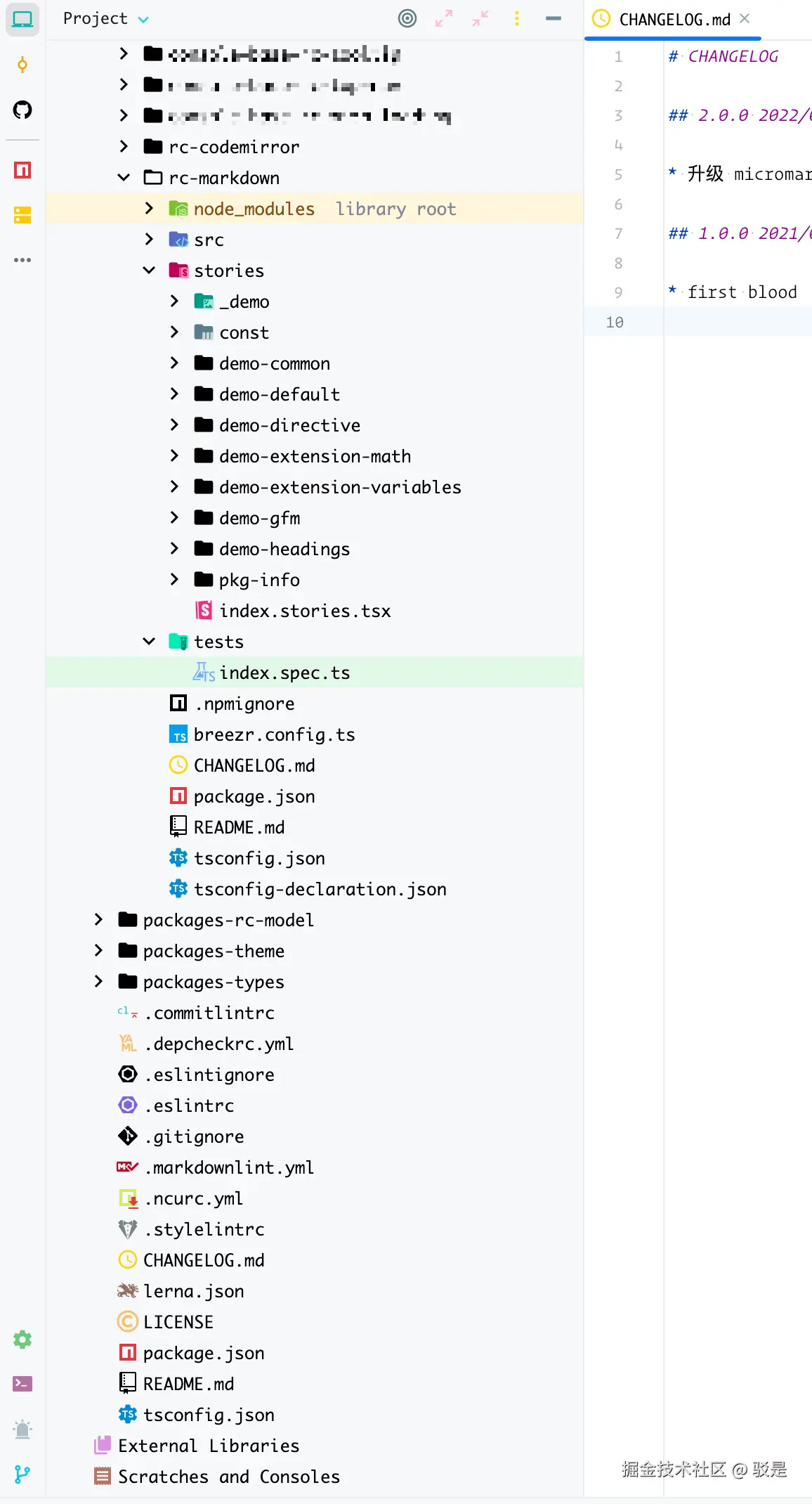
Task: Click the Collapse All icon in Project panel
Action: point(480,18)
